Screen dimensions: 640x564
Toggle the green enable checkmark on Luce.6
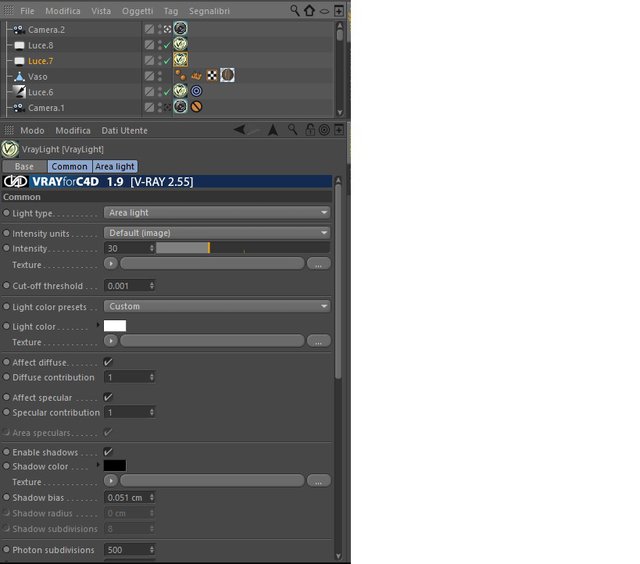167,93
